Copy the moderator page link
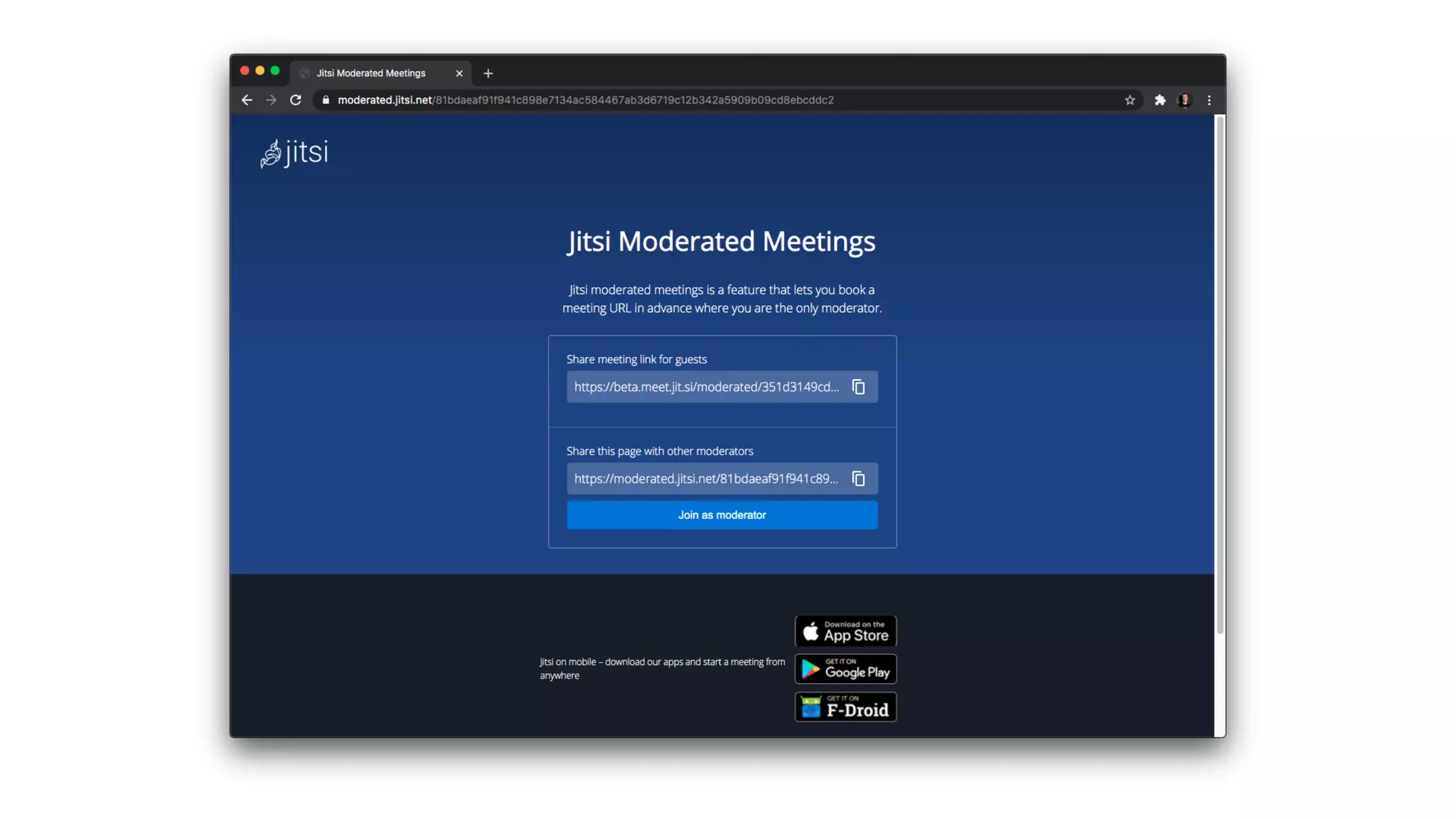 click(858, 478)
